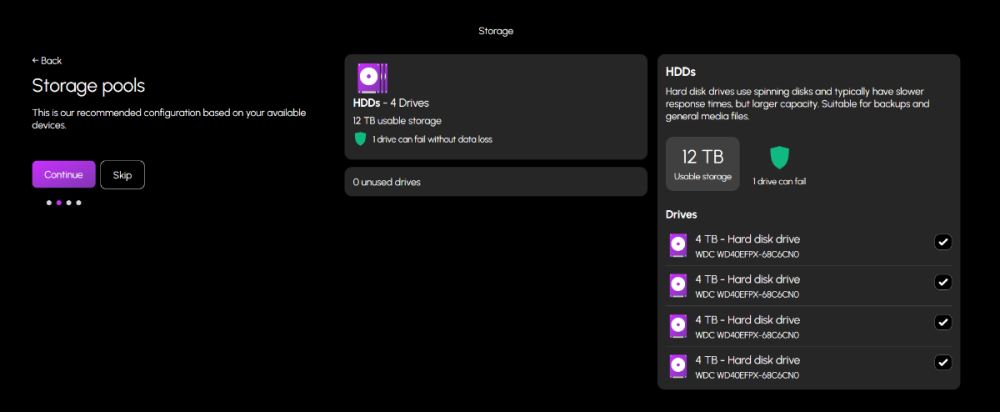Click the green shield icon in HDDs pool card
The image size is (1000, 412).
click(x=360, y=139)
